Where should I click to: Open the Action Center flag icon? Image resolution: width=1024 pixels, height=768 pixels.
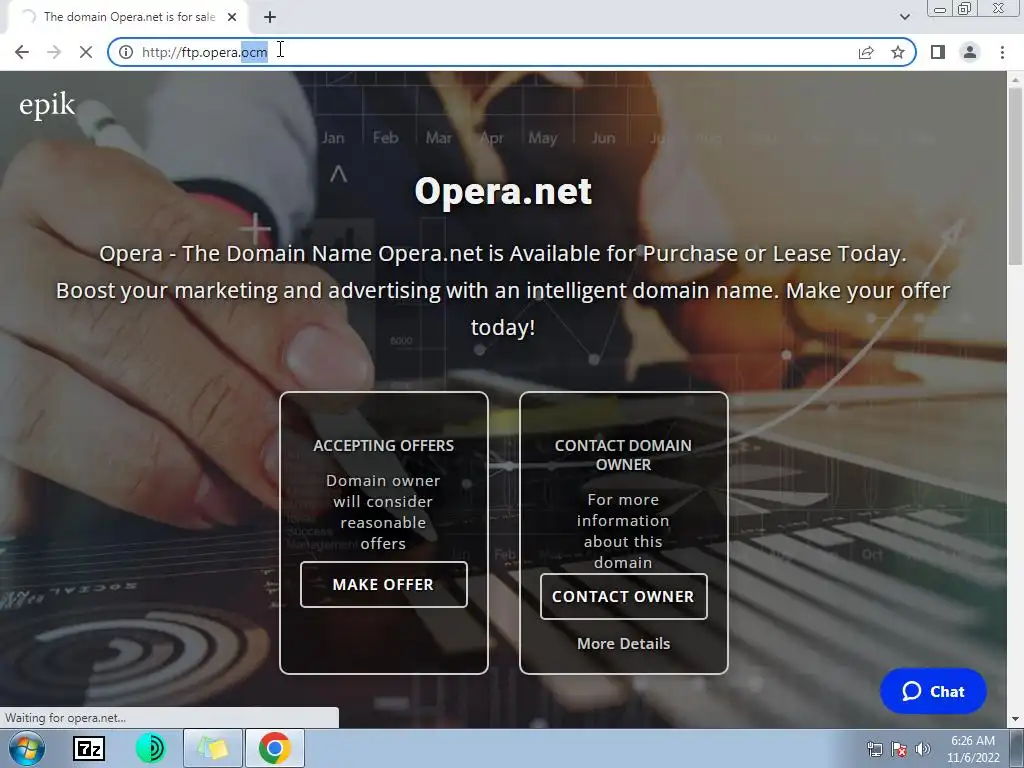point(899,749)
